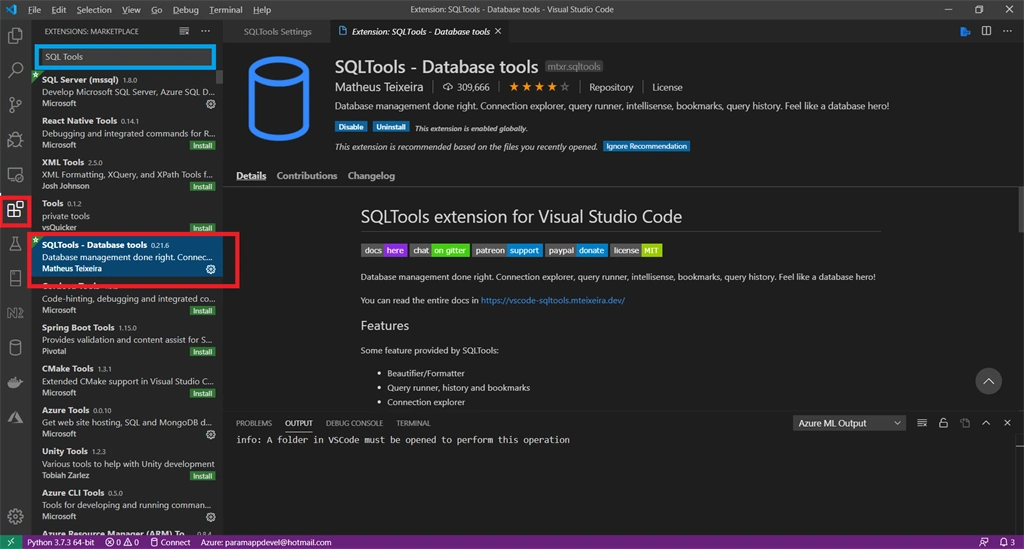Viewport: 1024px width, 549px height.
Task: Close the output panel
Action: pyautogui.click(x=1007, y=423)
